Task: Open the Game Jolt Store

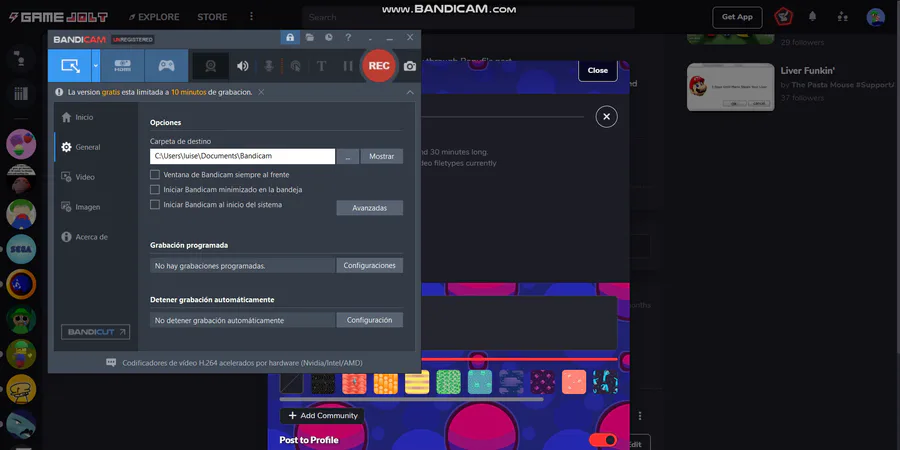Action: click(212, 17)
